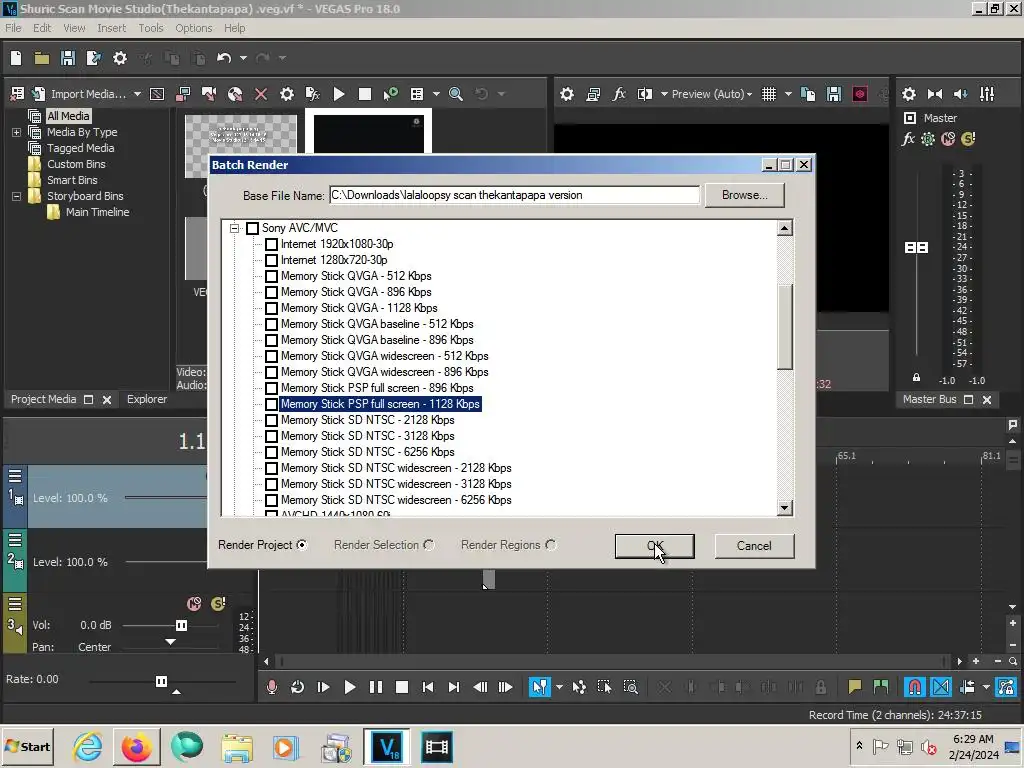
Task: Remove selected media using red X icon
Action: [x=261, y=94]
